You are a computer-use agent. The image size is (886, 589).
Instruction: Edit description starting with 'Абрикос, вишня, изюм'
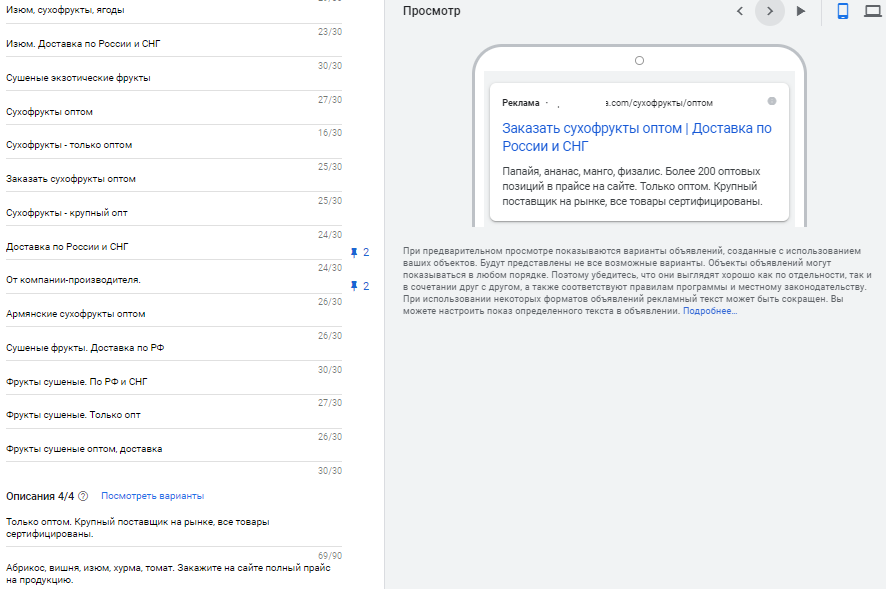[170, 573]
